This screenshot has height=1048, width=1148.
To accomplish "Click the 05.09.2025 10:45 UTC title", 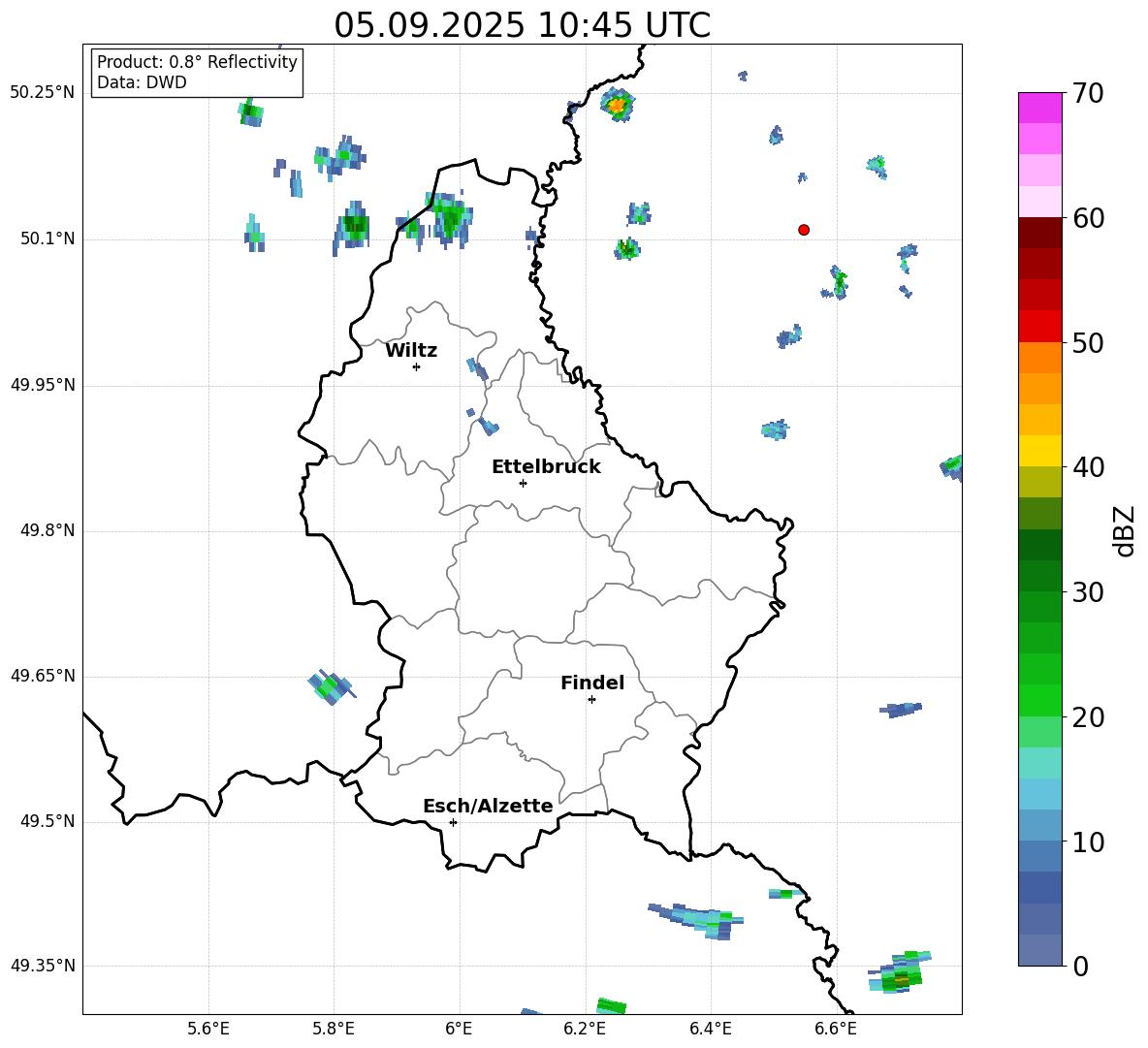I will click(522, 26).
